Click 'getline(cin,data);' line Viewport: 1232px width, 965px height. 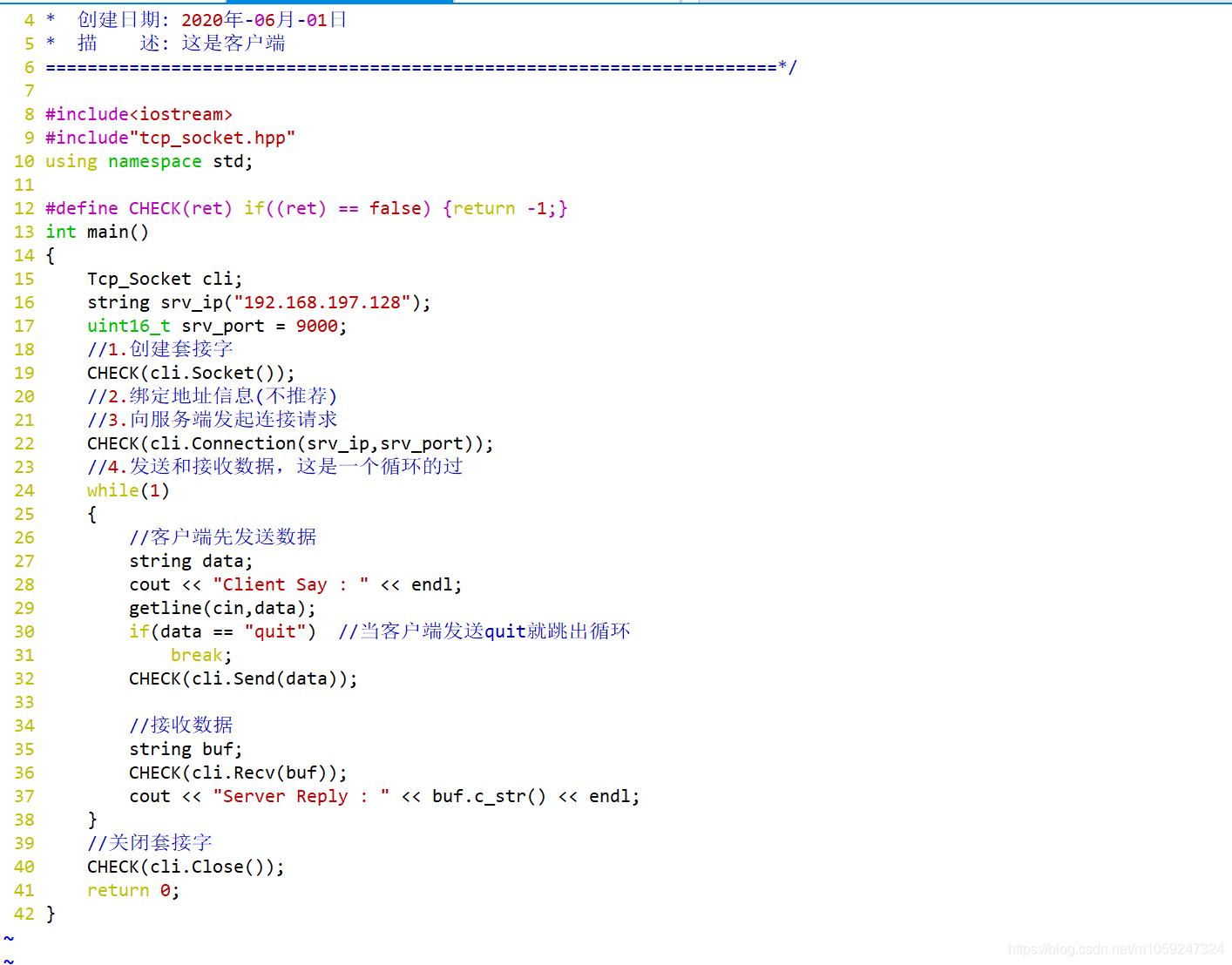(222, 608)
